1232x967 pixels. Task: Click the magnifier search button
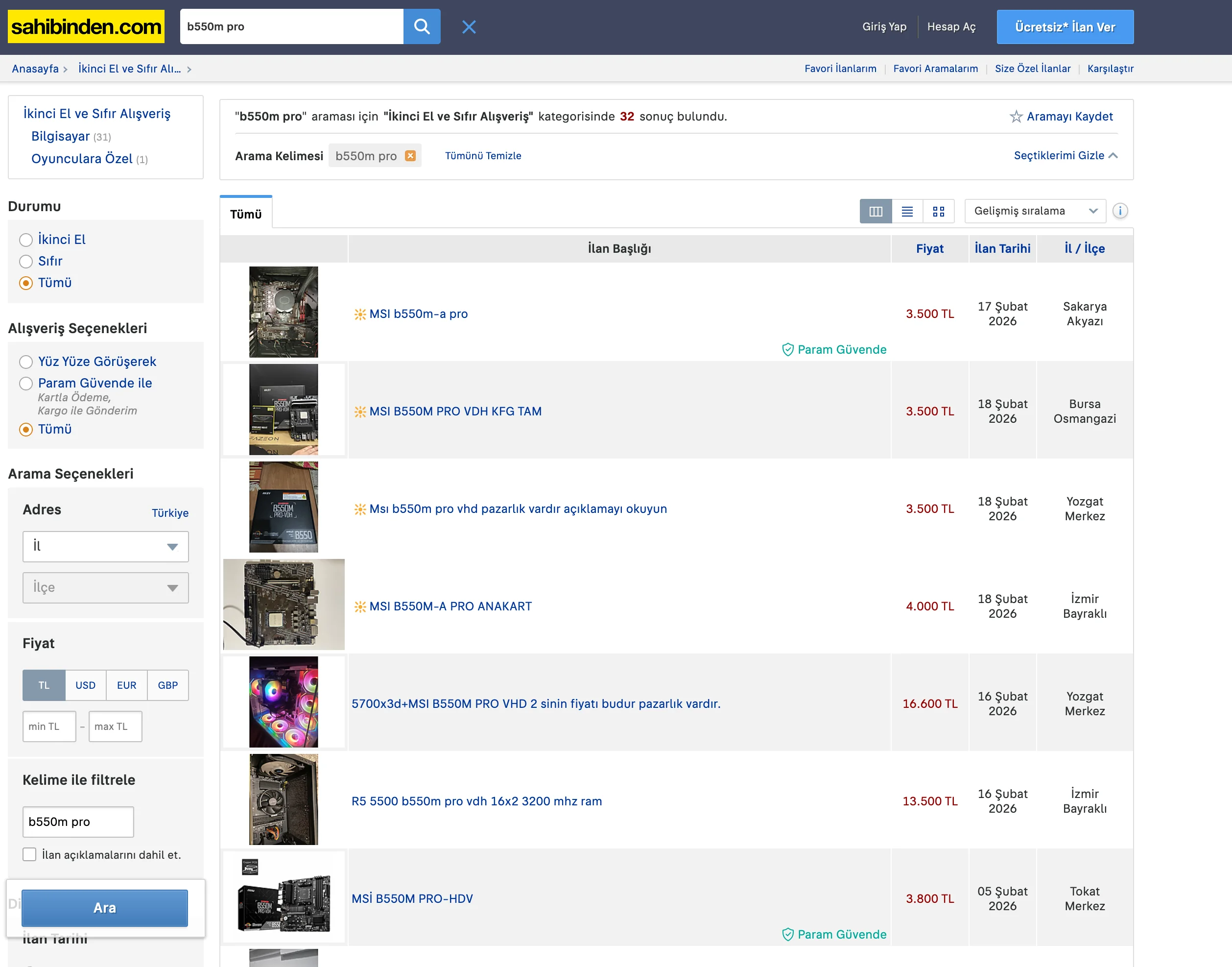pyautogui.click(x=422, y=26)
